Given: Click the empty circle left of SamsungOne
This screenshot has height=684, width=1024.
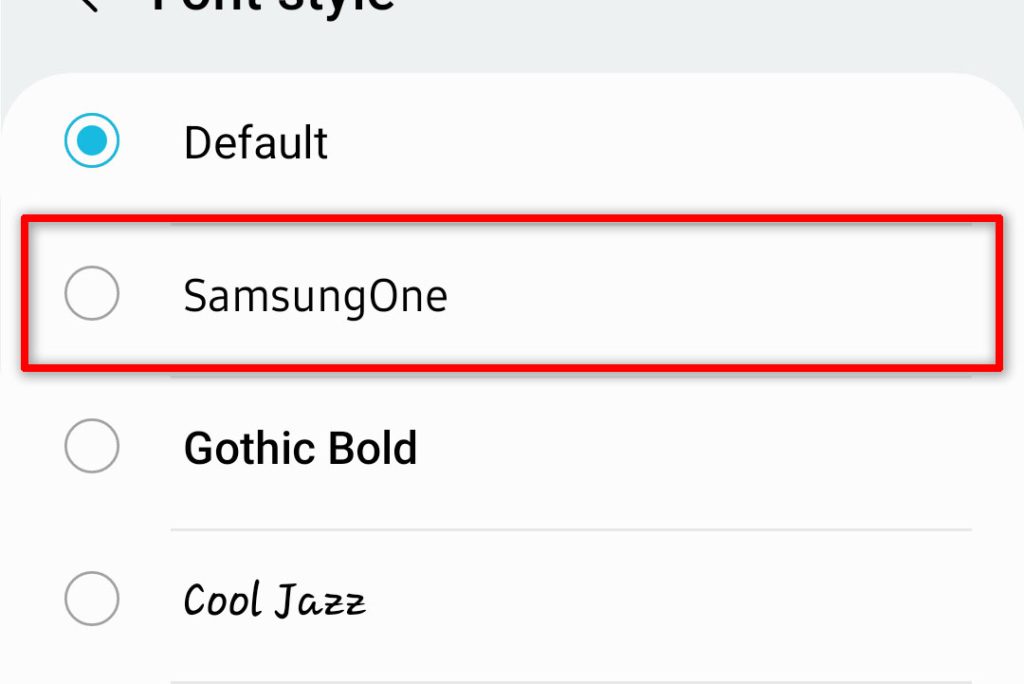Looking at the screenshot, I should coord(91,293).
